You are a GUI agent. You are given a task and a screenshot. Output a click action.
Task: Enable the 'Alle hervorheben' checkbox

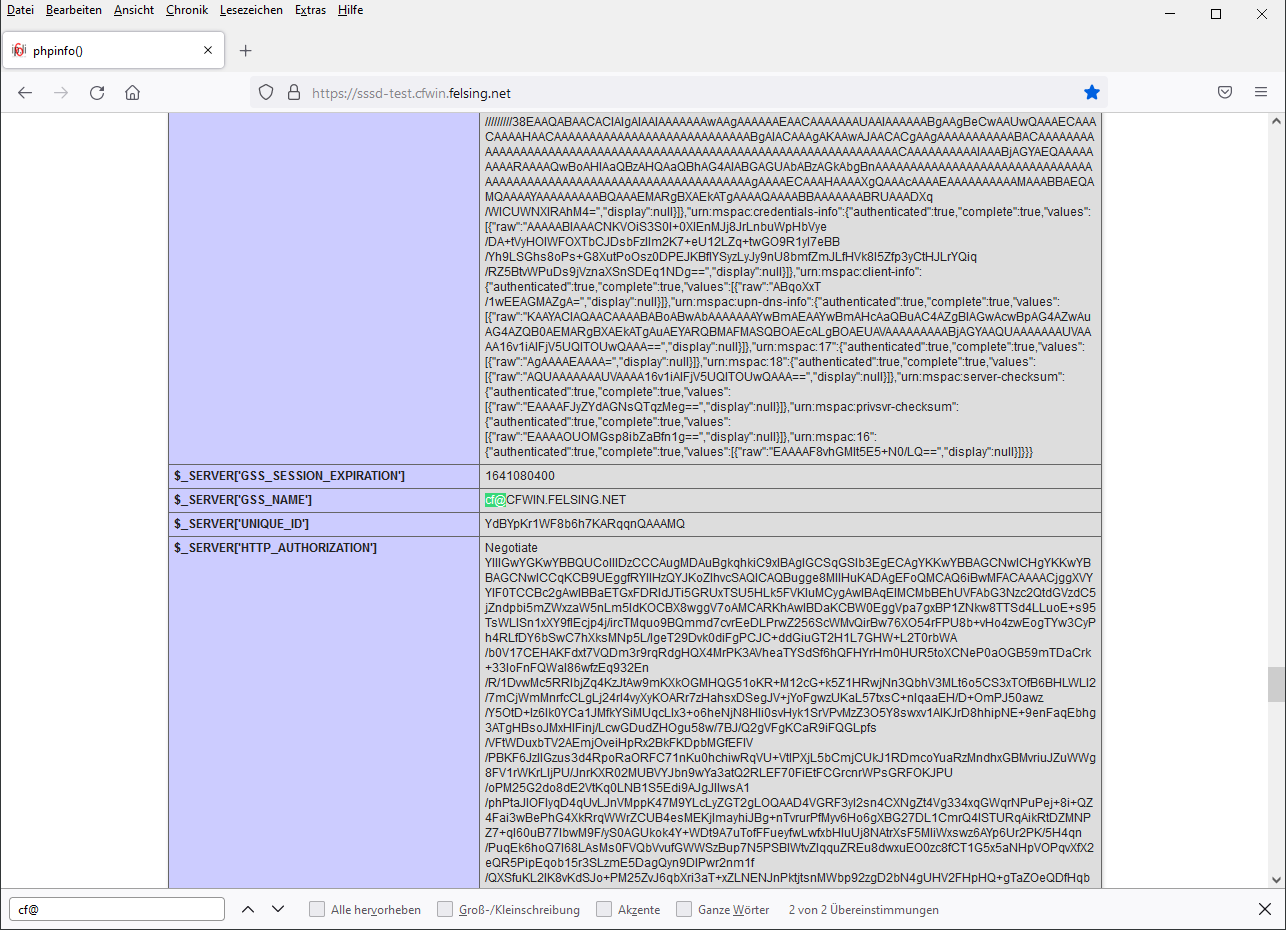pyautogui.click(x=317, y=909)
